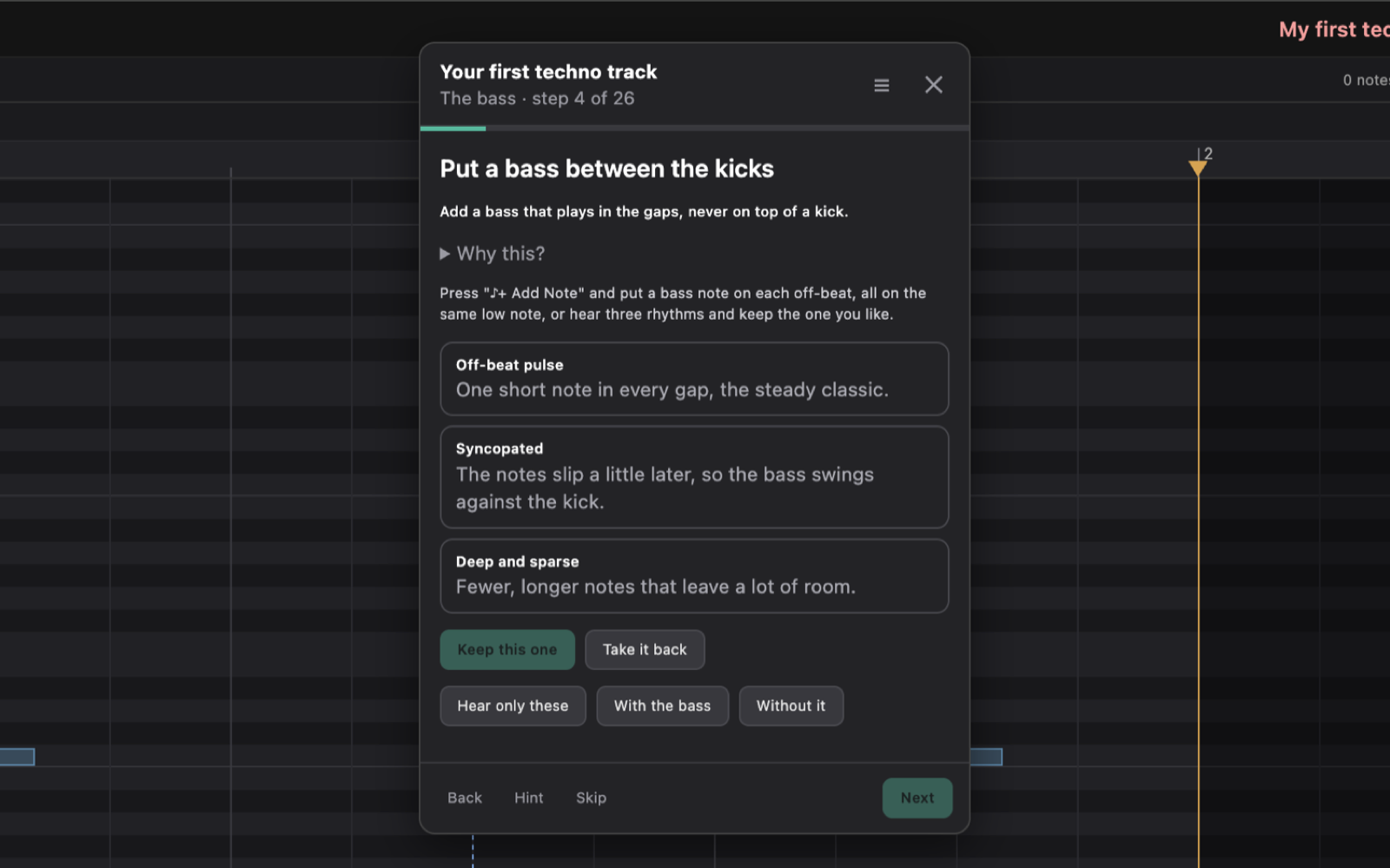Image resolution: width=1390 pixels, height=868 pixels.
Task: Click the tutorial progress bar
Action: pyautogui.click(x=694, y=129)
